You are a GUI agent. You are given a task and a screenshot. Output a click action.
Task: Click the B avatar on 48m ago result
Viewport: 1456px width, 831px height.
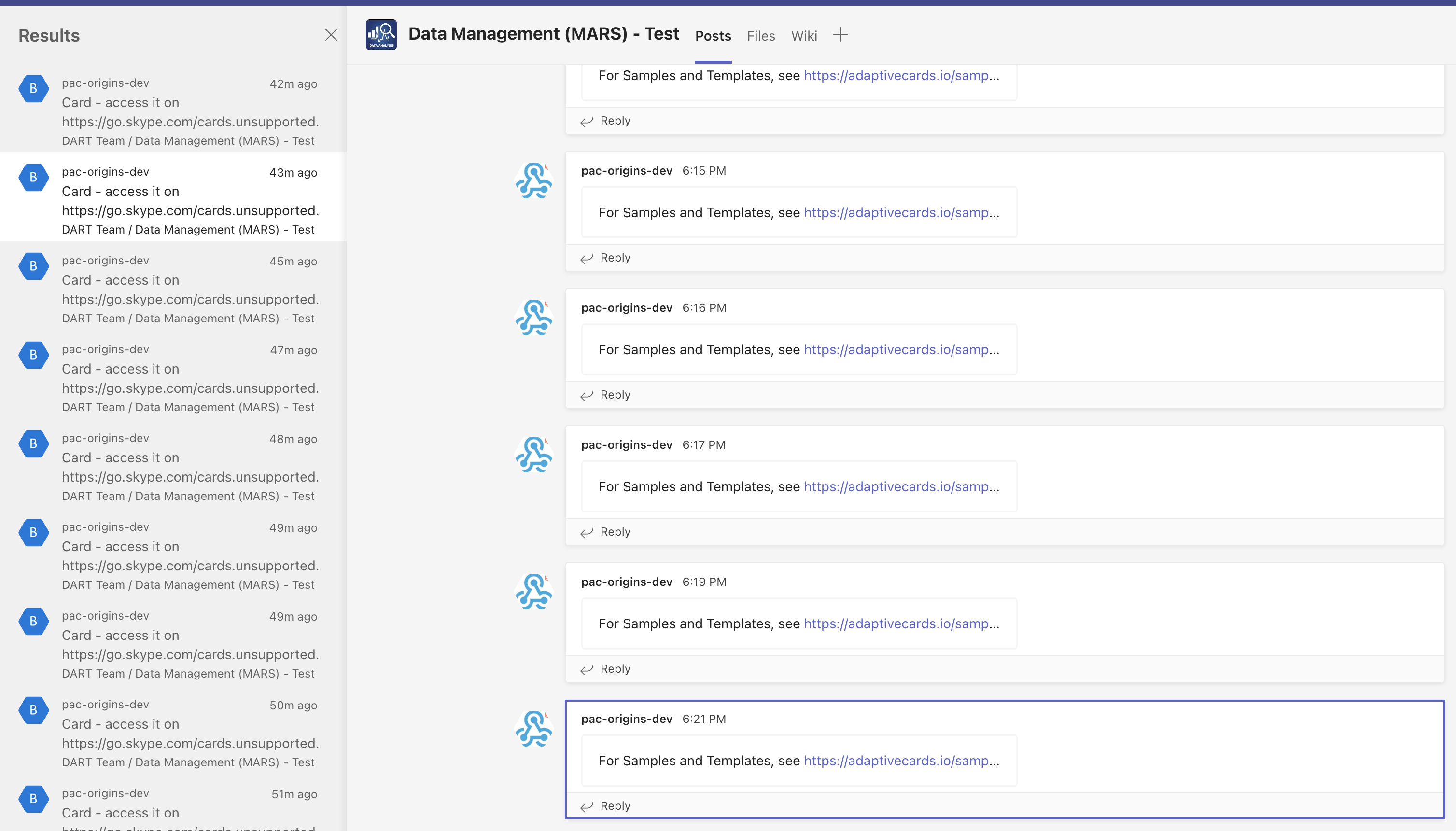[34, 443]
